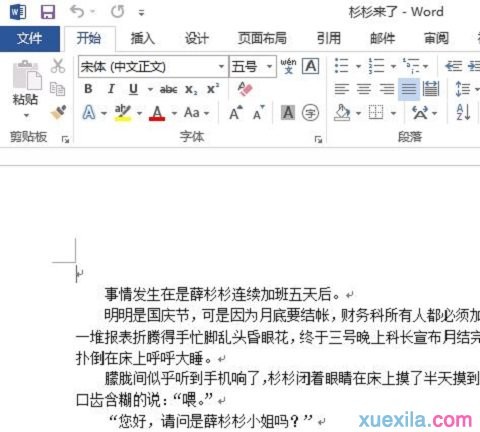Click the Save icon in quick access toolbar

(x=48, y=12)
